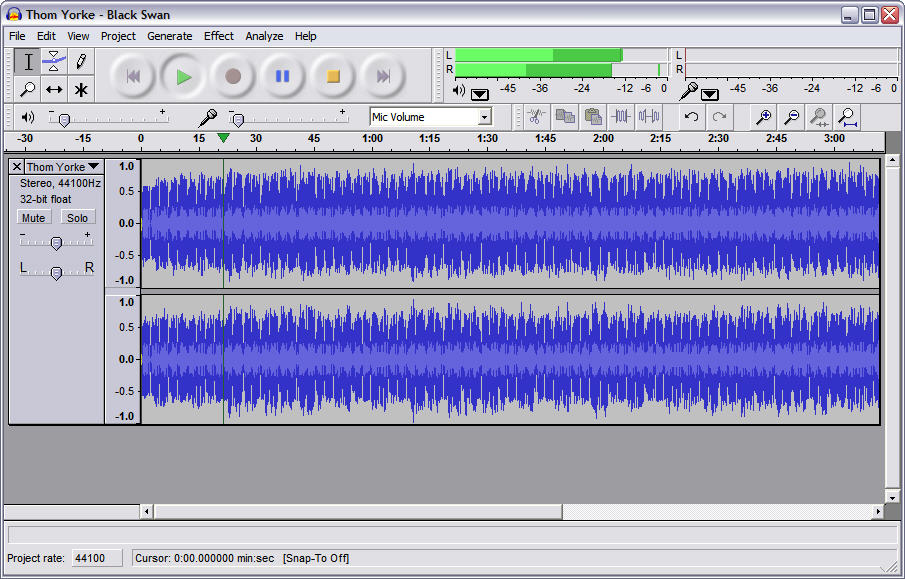Click the Project rate 44100 field
The height and width of the screenshot is (579, 905).
97,558
